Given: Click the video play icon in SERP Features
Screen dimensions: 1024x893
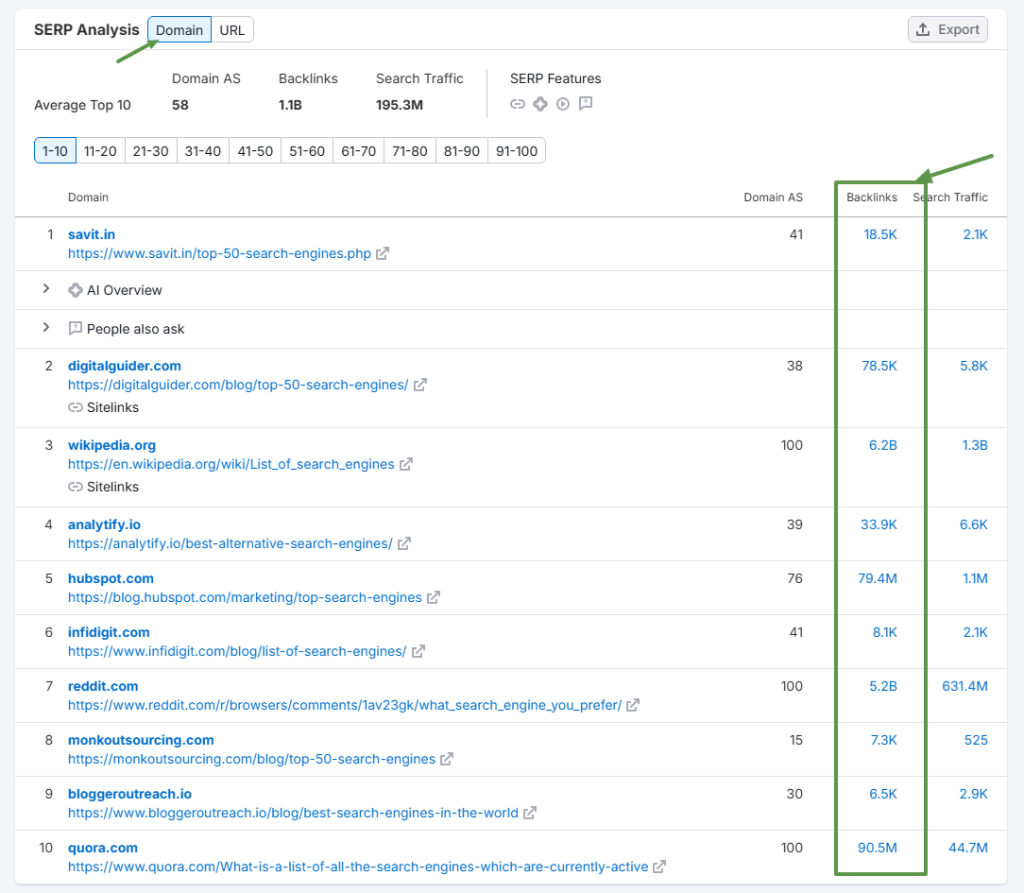Looking at the screenshot, I should tap(563, 104).
